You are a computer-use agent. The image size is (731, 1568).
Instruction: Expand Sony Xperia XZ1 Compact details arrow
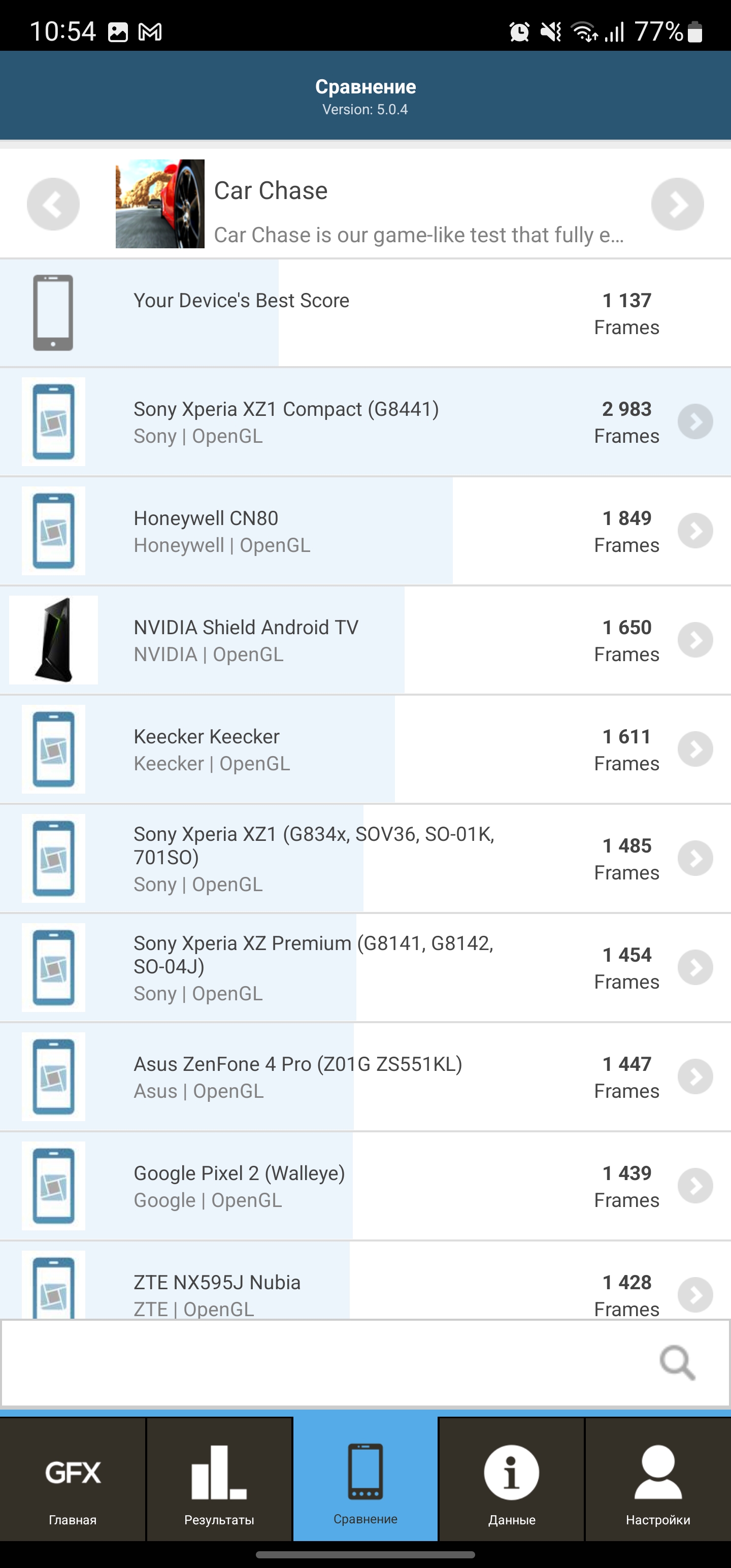pyautogui.click(x=695, y=422)
